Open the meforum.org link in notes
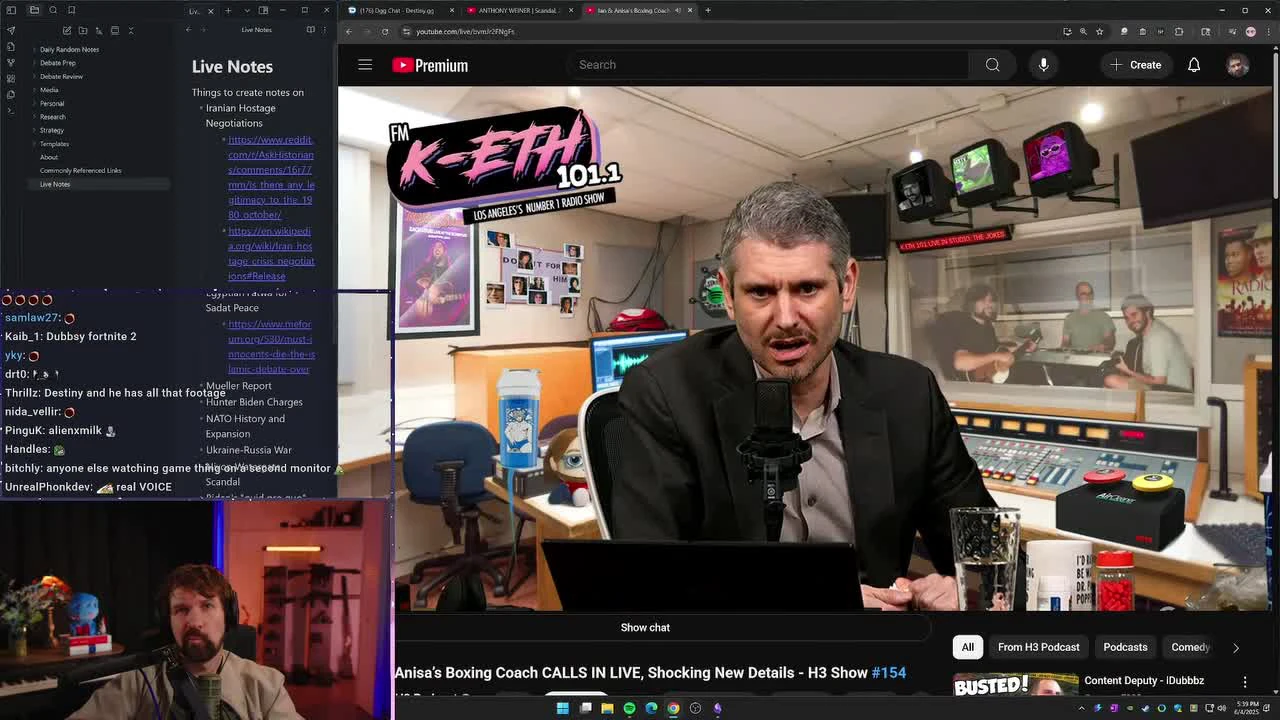The image size is (1280, 720). pos(271,346)
